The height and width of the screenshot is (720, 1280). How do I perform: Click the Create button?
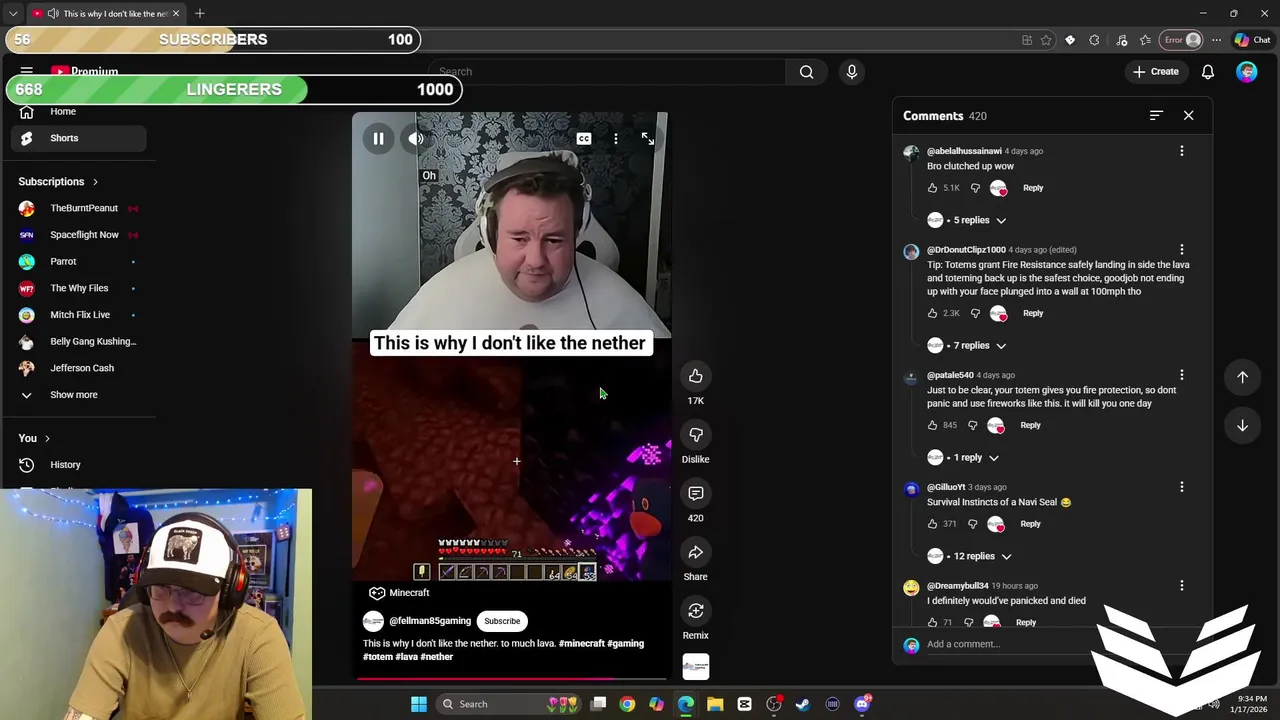pos(1156,72)
